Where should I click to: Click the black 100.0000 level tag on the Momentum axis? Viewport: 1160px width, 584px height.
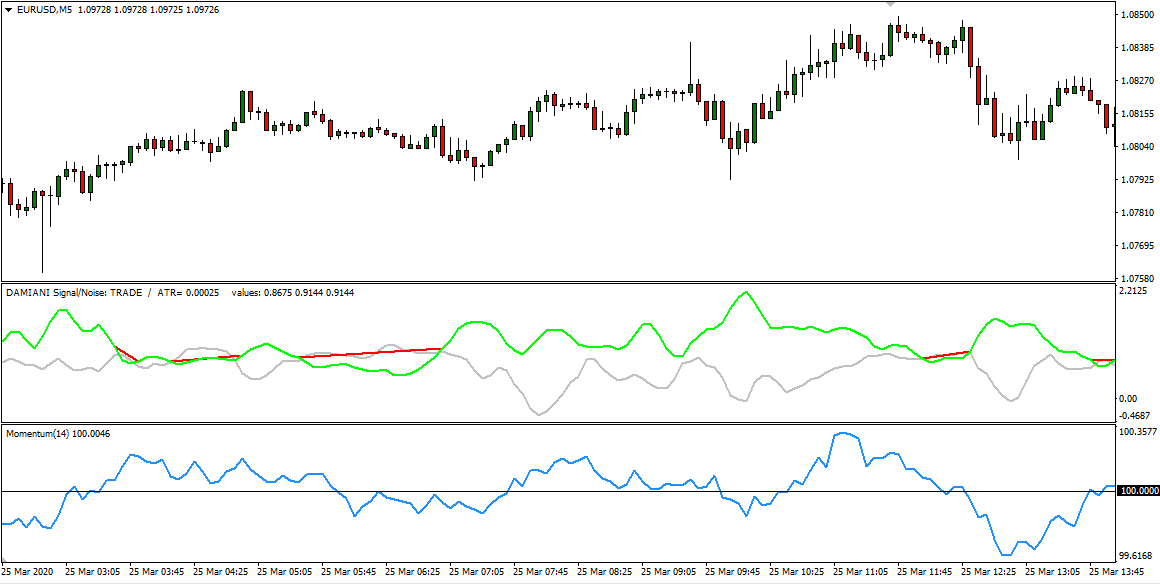1139,491
